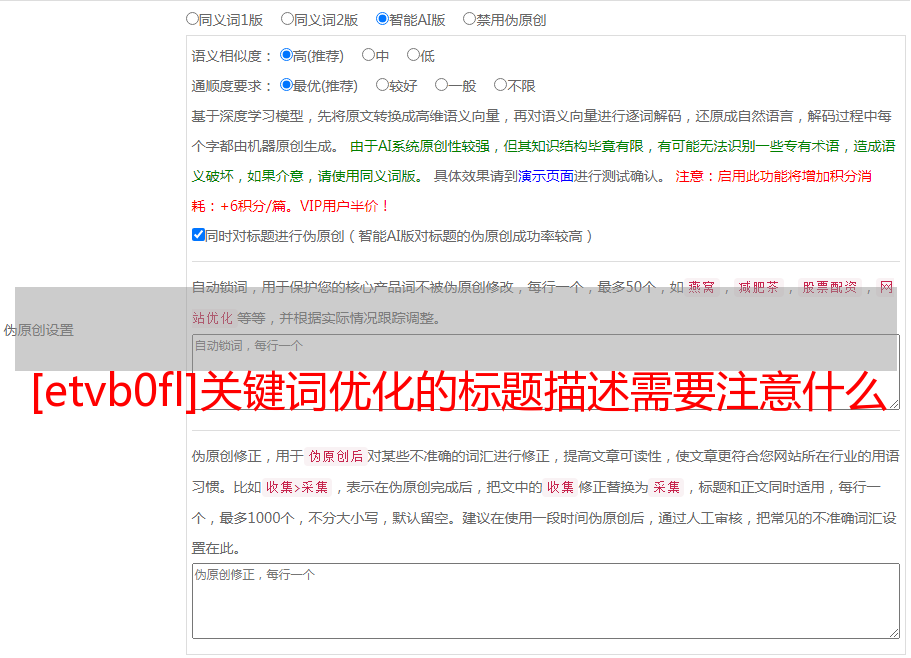The height and width of the screenshot is (658, 911).
Task: Select the 同义词2版 radio option
Action: click(x=287, y=19)
